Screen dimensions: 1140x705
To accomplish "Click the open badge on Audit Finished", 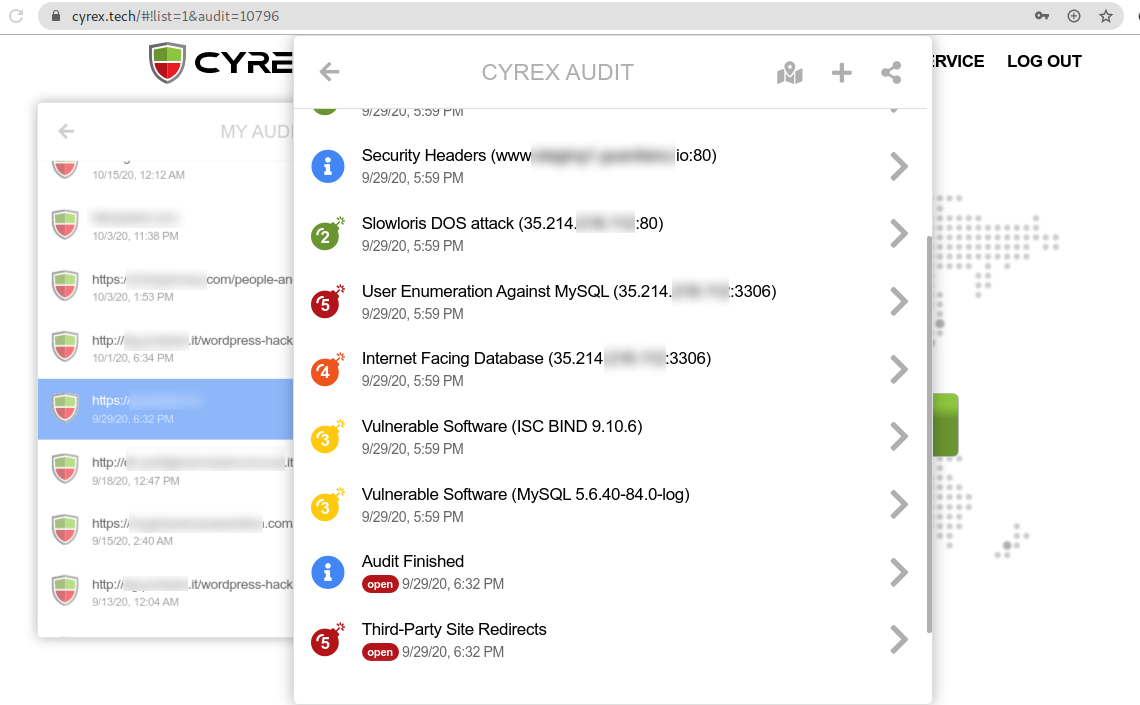I will [380, 584].
